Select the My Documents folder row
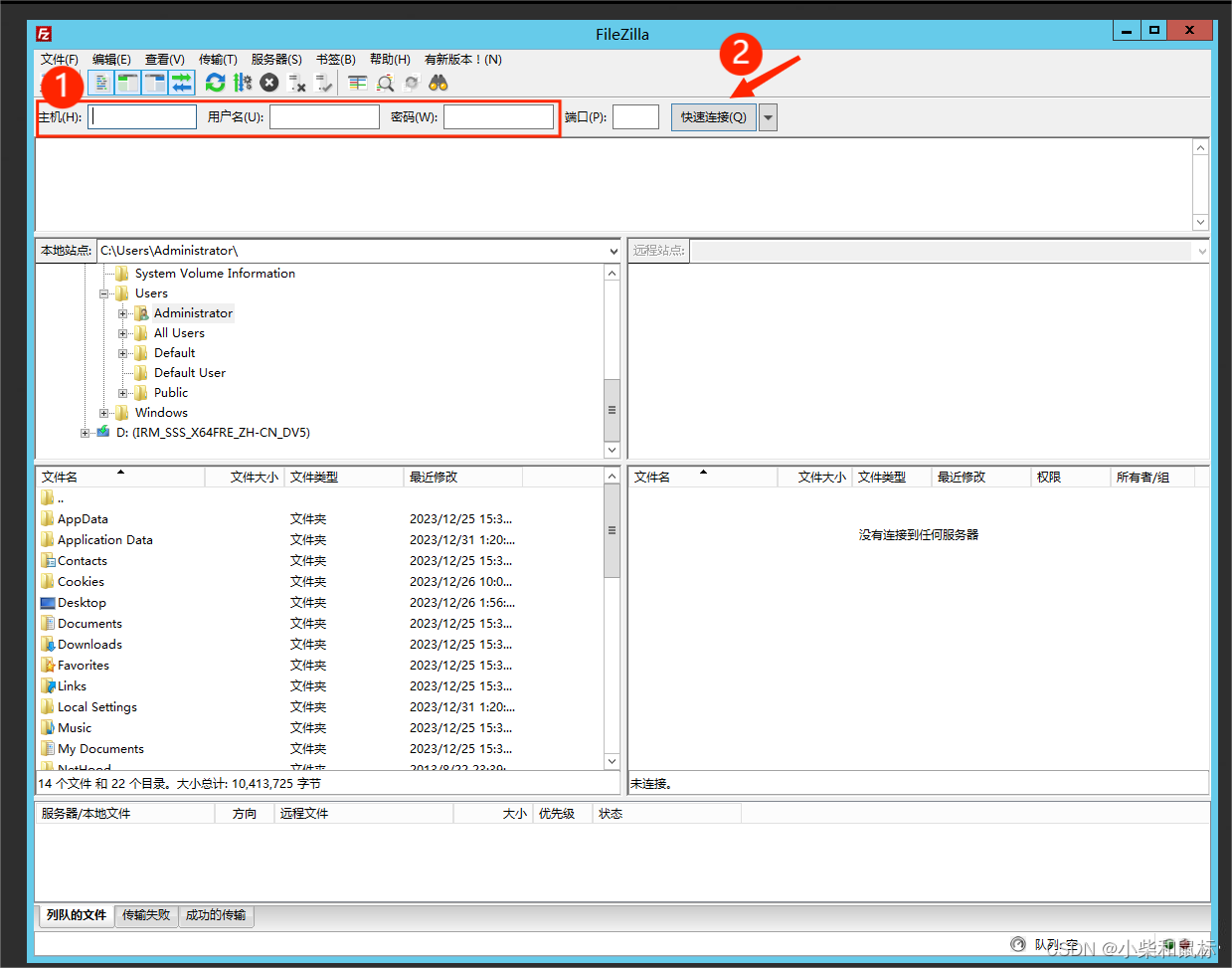Viewport: 1232px width, 968px height. [319, 748]
